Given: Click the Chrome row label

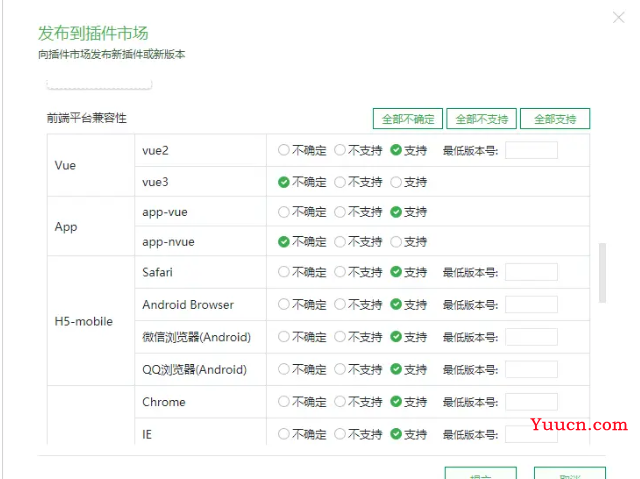Looking at the screenshot, I should (x=164, y=402).
